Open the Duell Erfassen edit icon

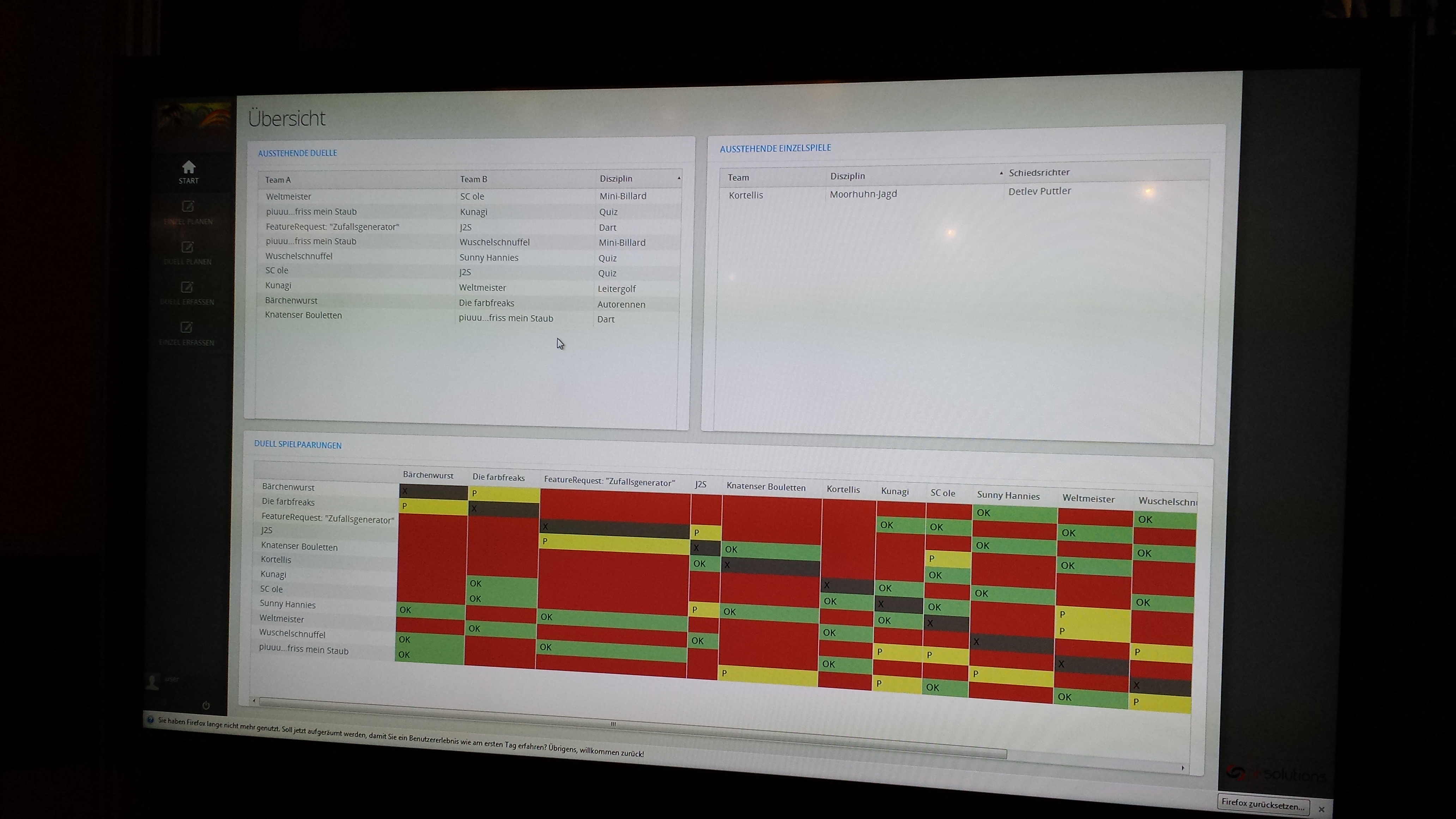point(187,287)
